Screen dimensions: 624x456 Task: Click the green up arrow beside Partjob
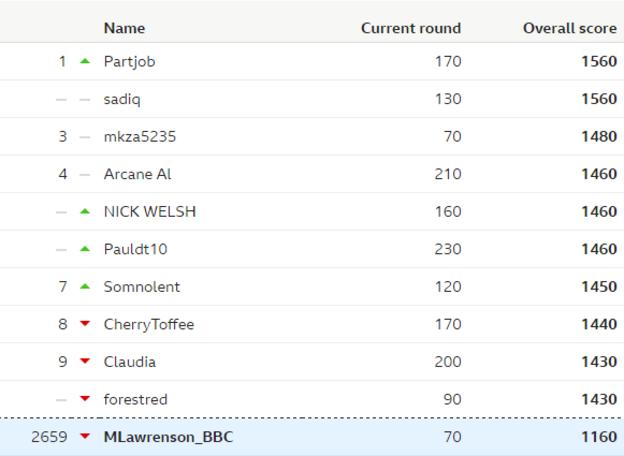85,61
